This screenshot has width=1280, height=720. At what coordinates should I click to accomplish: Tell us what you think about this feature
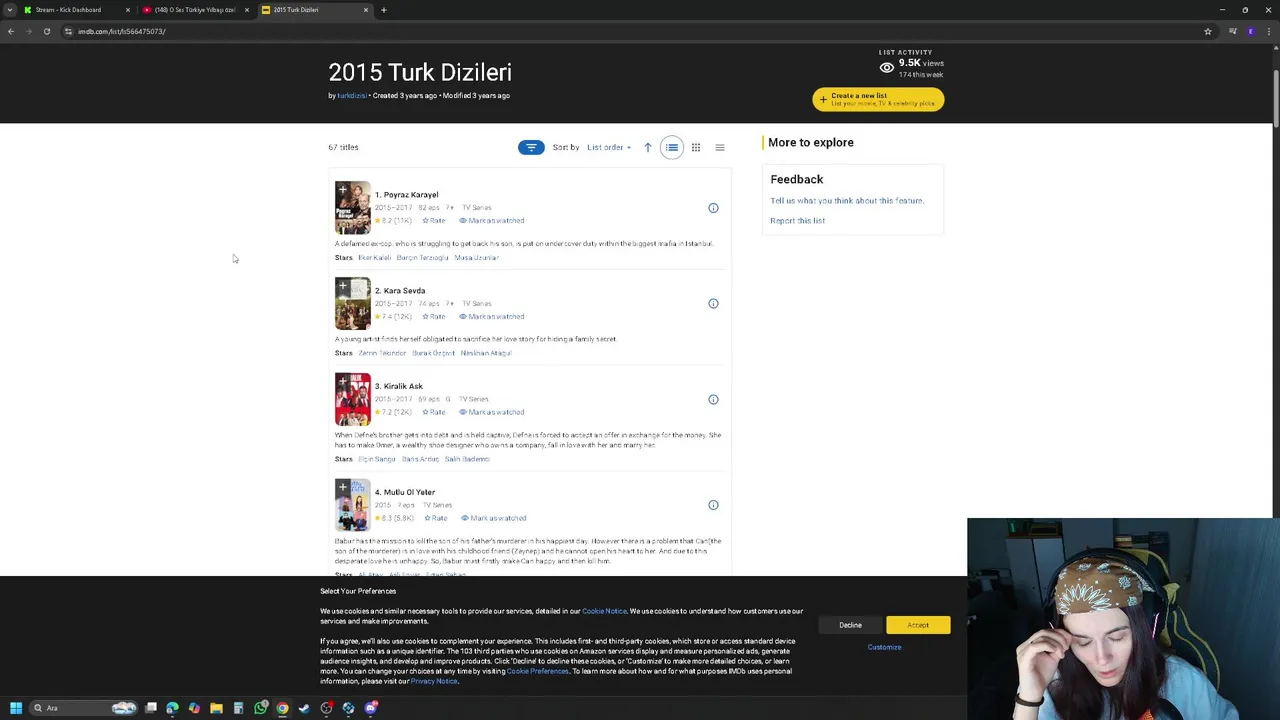coord(847,200)
